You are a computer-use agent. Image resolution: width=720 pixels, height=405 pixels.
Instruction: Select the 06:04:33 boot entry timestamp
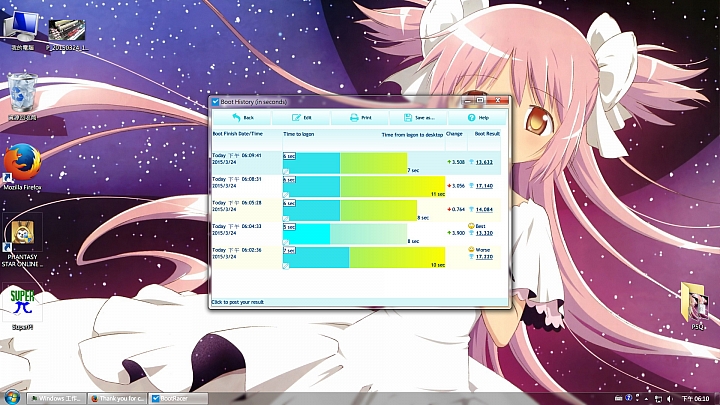click(236, 230)
